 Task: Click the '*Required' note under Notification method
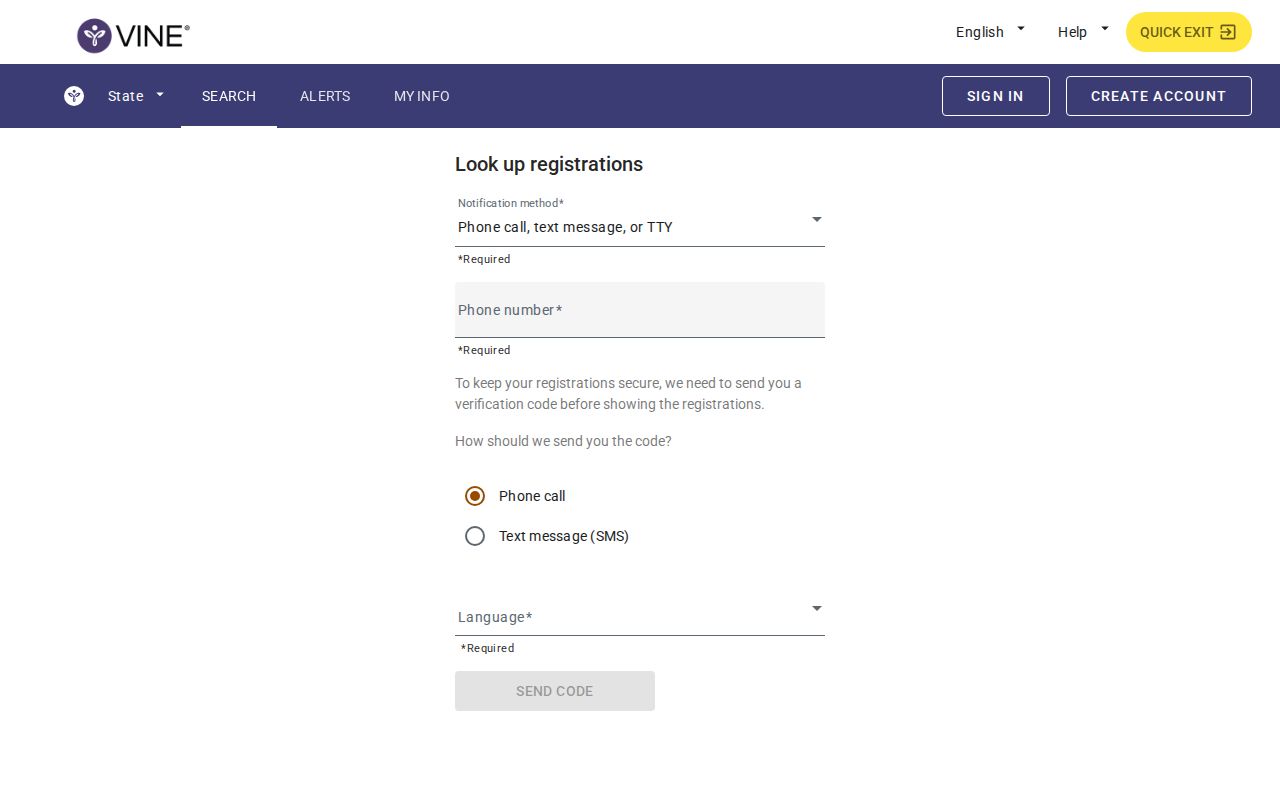coord(484,259)
